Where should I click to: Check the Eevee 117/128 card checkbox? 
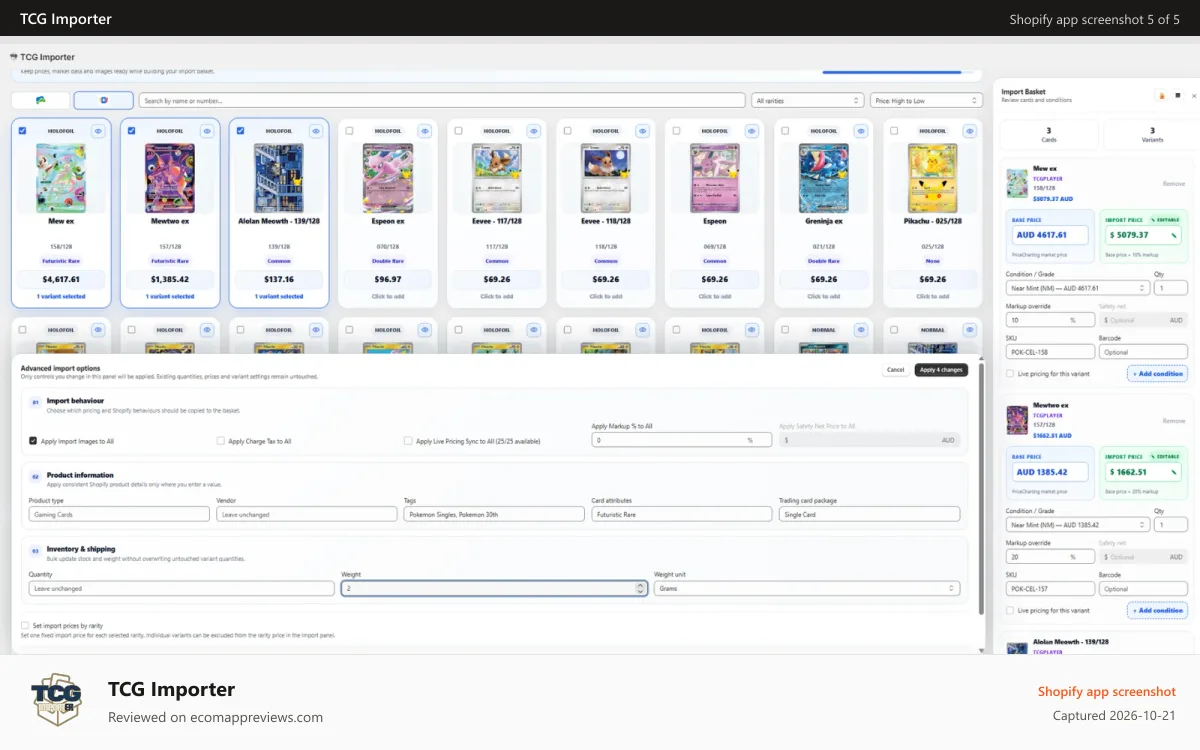point(459,130)
